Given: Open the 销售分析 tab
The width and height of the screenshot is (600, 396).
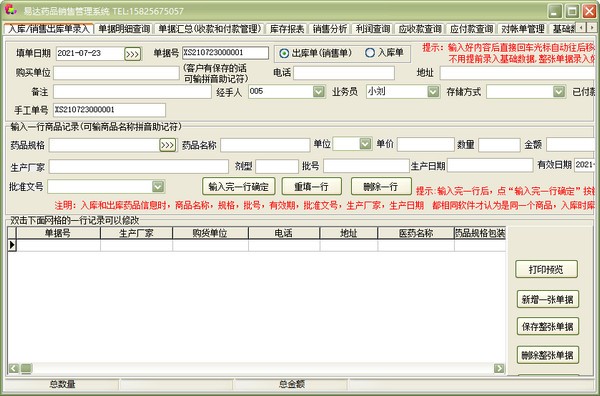Looking at the screenshot, I should coord(329,29).
